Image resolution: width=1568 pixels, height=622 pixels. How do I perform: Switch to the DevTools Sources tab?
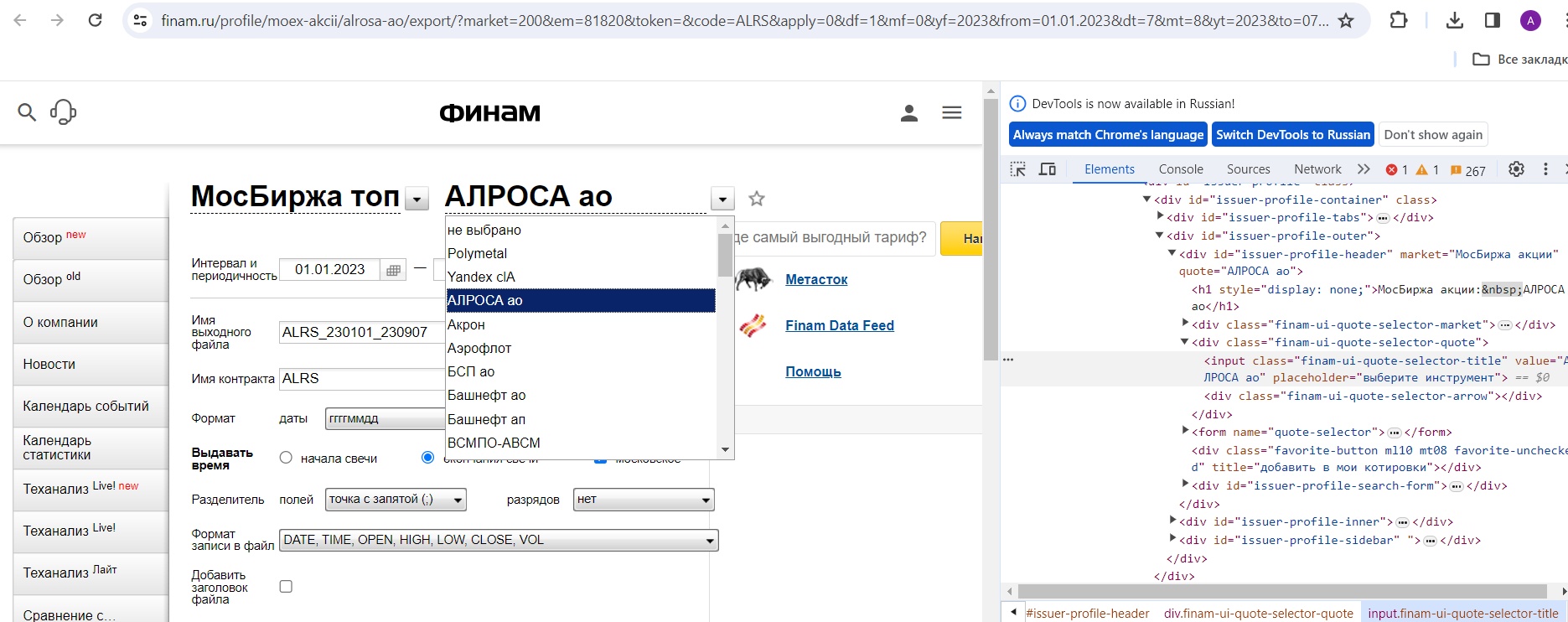coord(1249,169)
